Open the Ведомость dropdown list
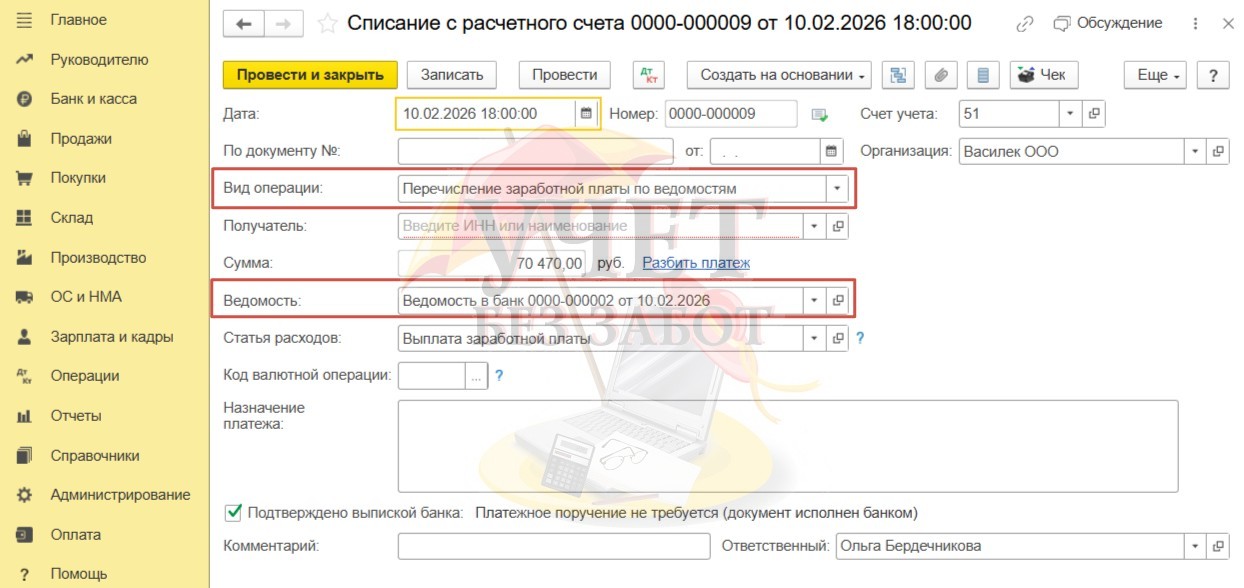This screenshot has height=588, width=1244. tap(814, 300)
